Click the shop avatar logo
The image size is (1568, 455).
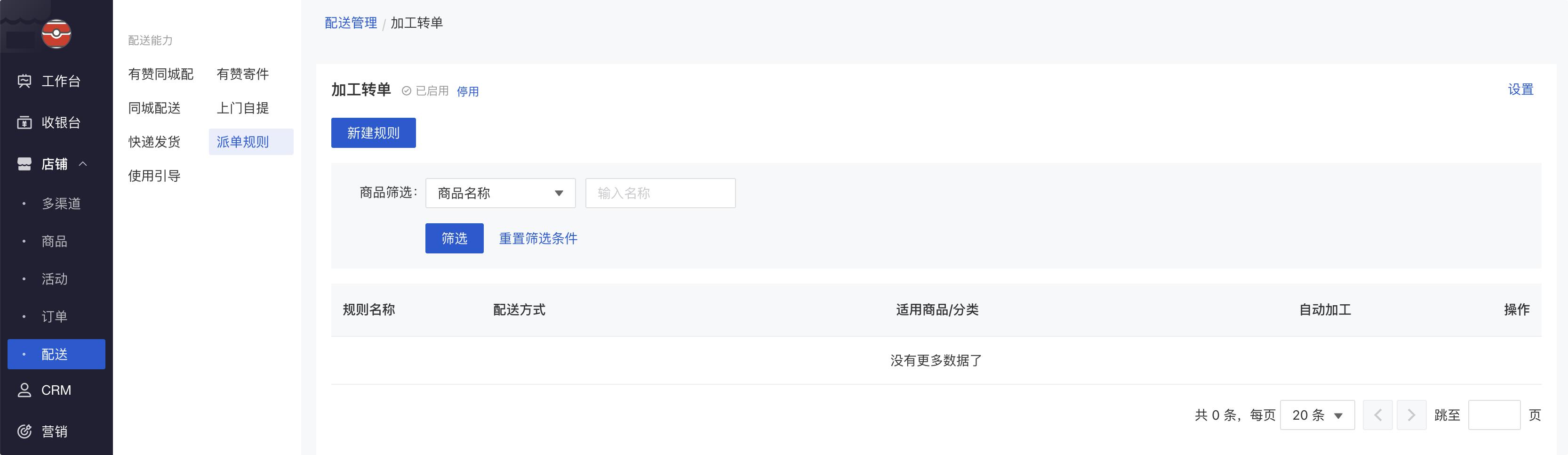pyautogui.click(x=56, y=33)
